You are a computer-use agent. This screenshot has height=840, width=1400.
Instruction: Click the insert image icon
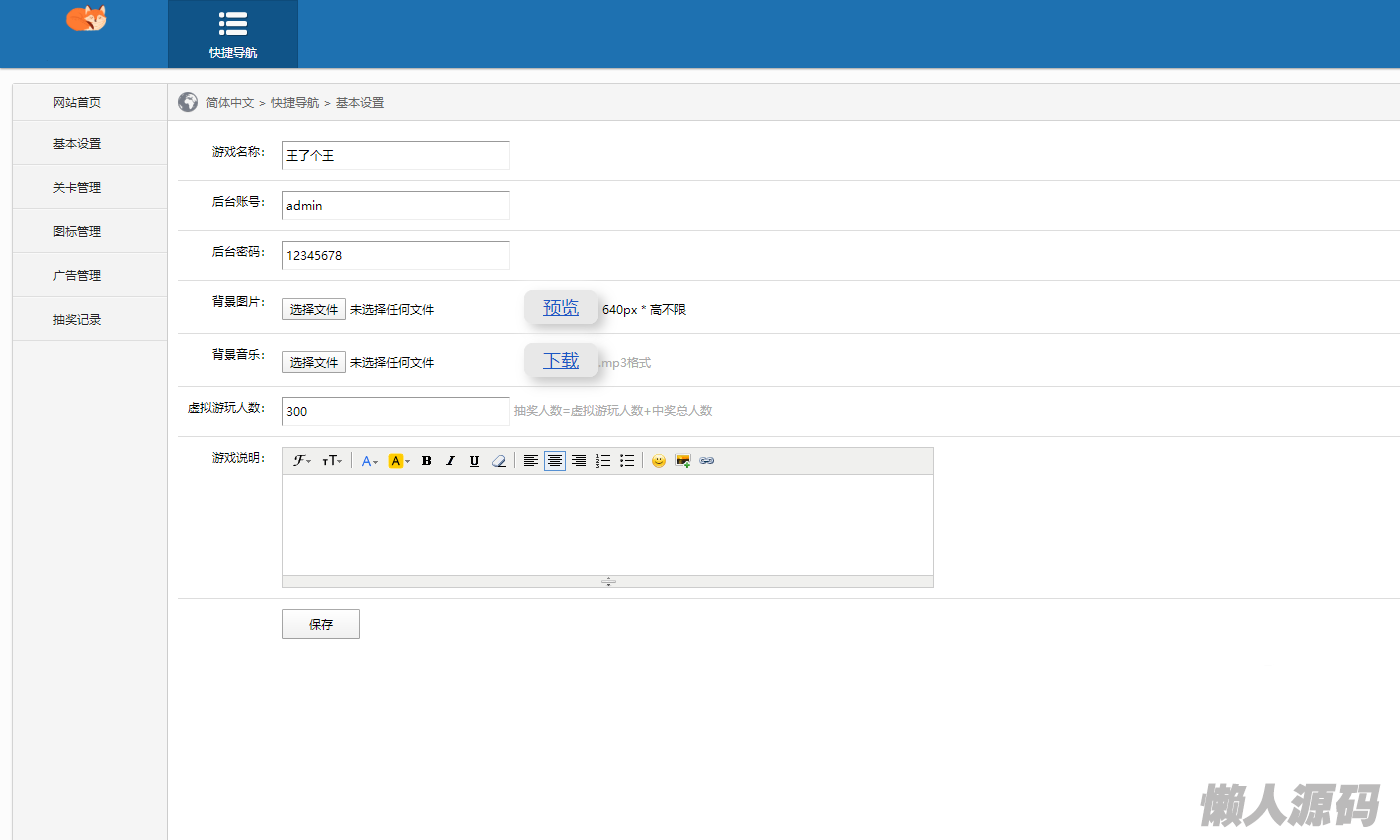(683, 461)
